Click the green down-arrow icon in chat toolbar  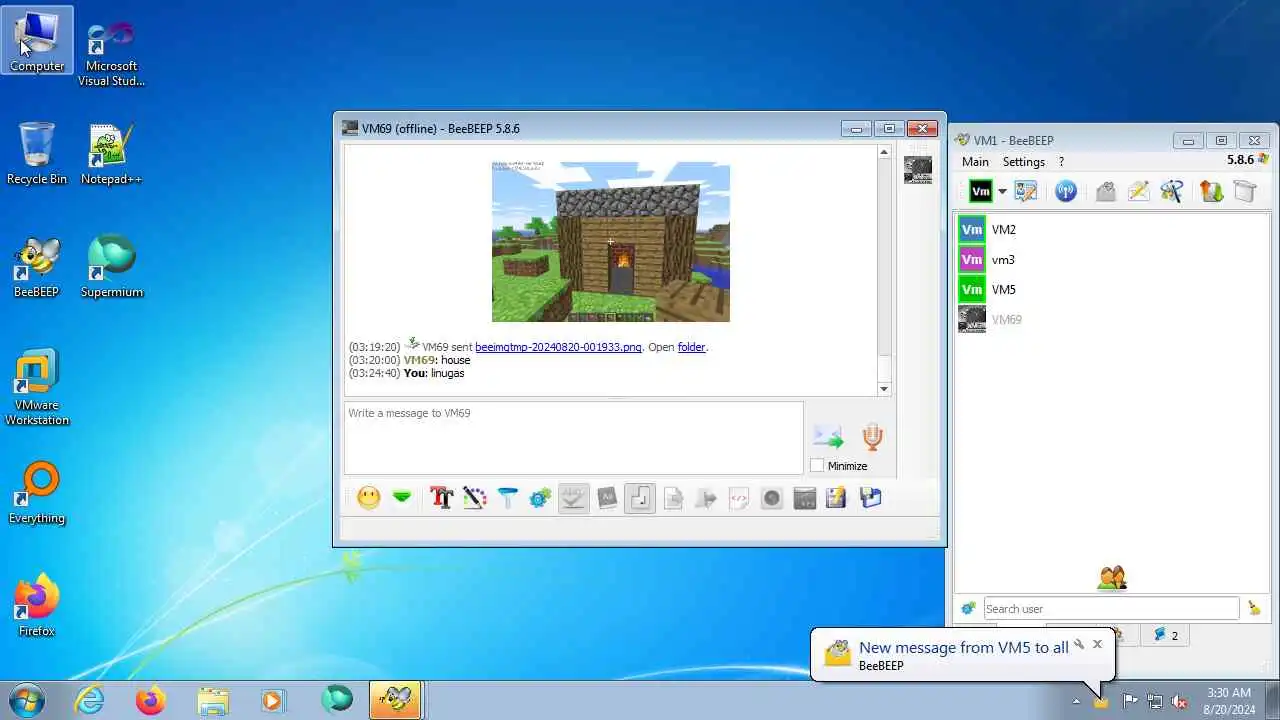402,498
